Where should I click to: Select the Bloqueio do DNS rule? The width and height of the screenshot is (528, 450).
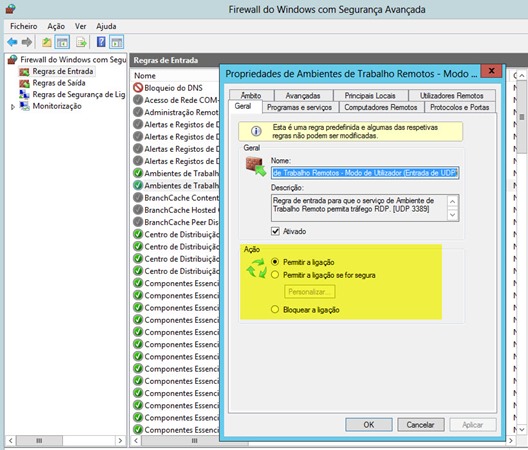click(173, 88)
